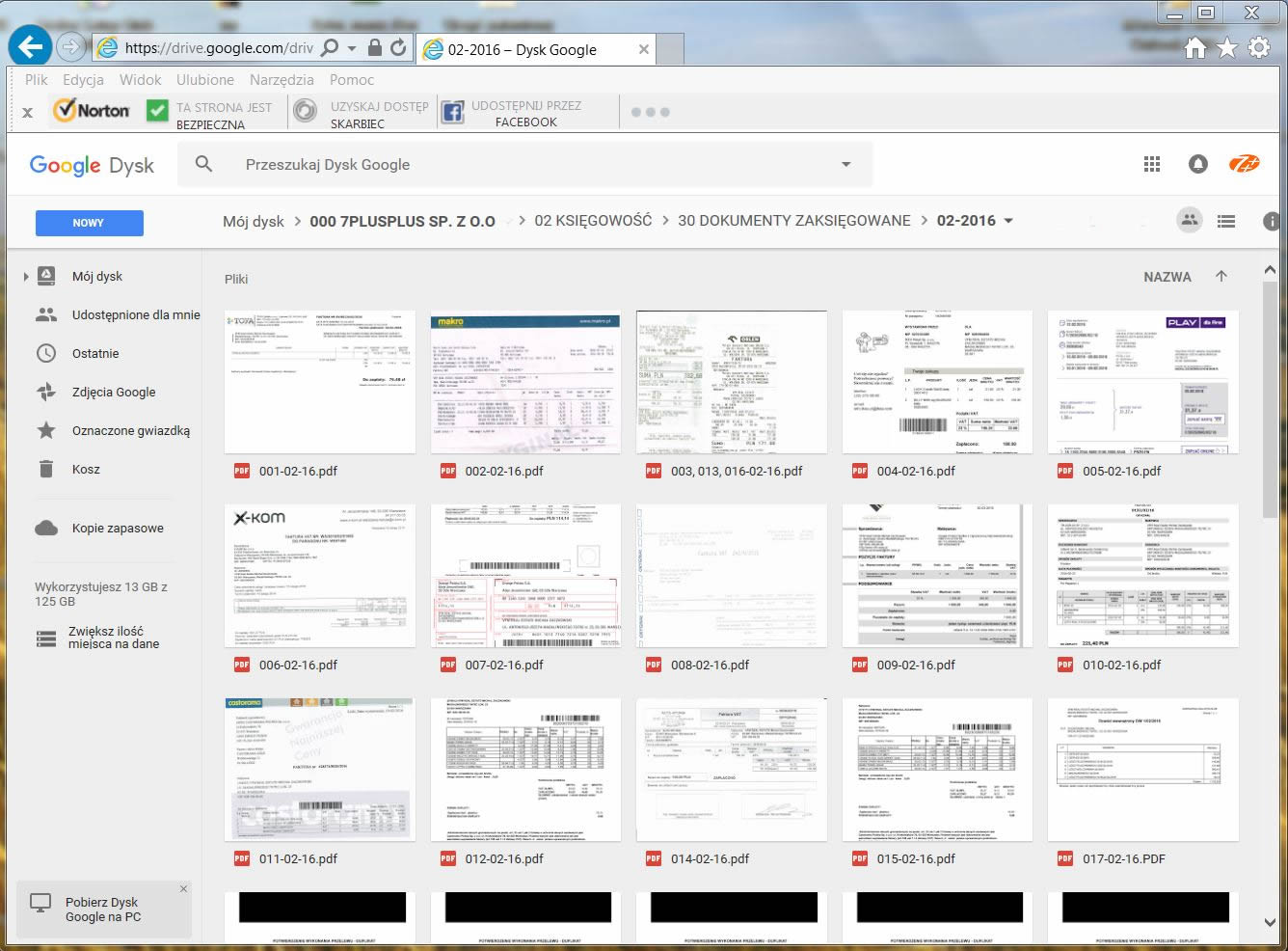Click the file name 014-02-16.pdf
This screenshot has height=951, width=1288.
pyautogui.click(x=710, y=858)
